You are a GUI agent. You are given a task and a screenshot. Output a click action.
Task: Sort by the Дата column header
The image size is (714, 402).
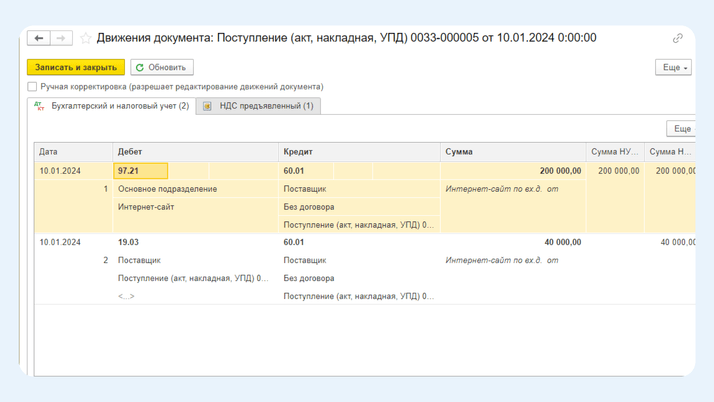tap(73, 152)
